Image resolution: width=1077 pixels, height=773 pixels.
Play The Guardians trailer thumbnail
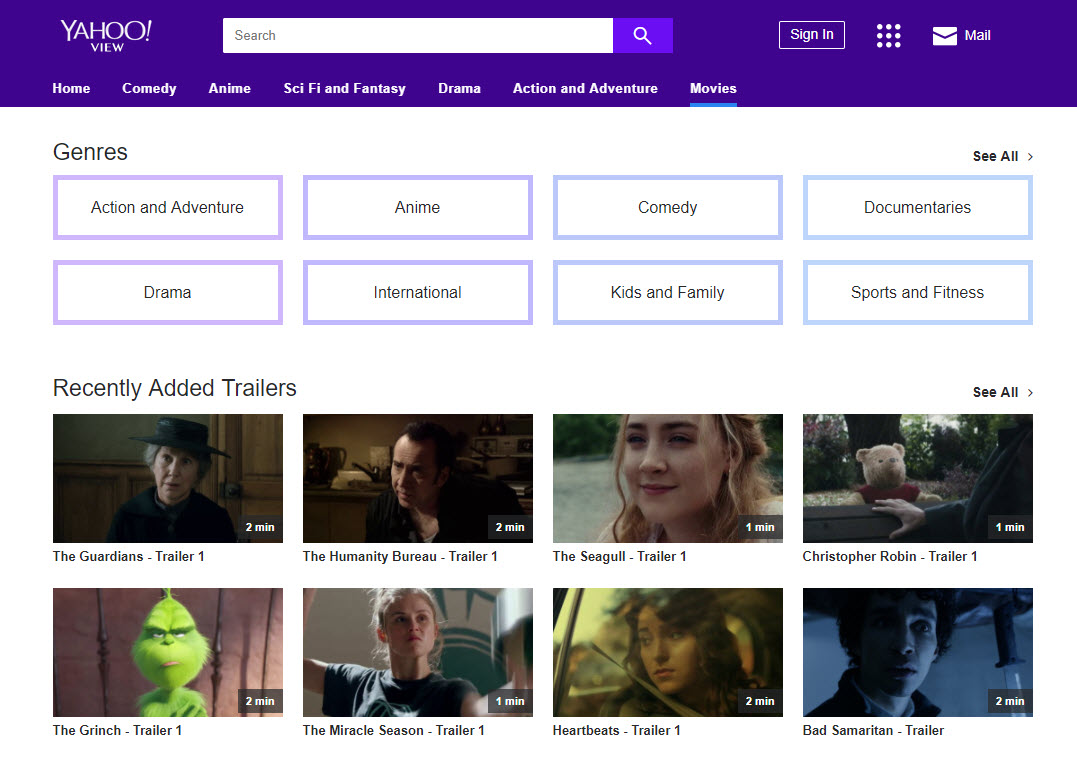click(168, 478)
